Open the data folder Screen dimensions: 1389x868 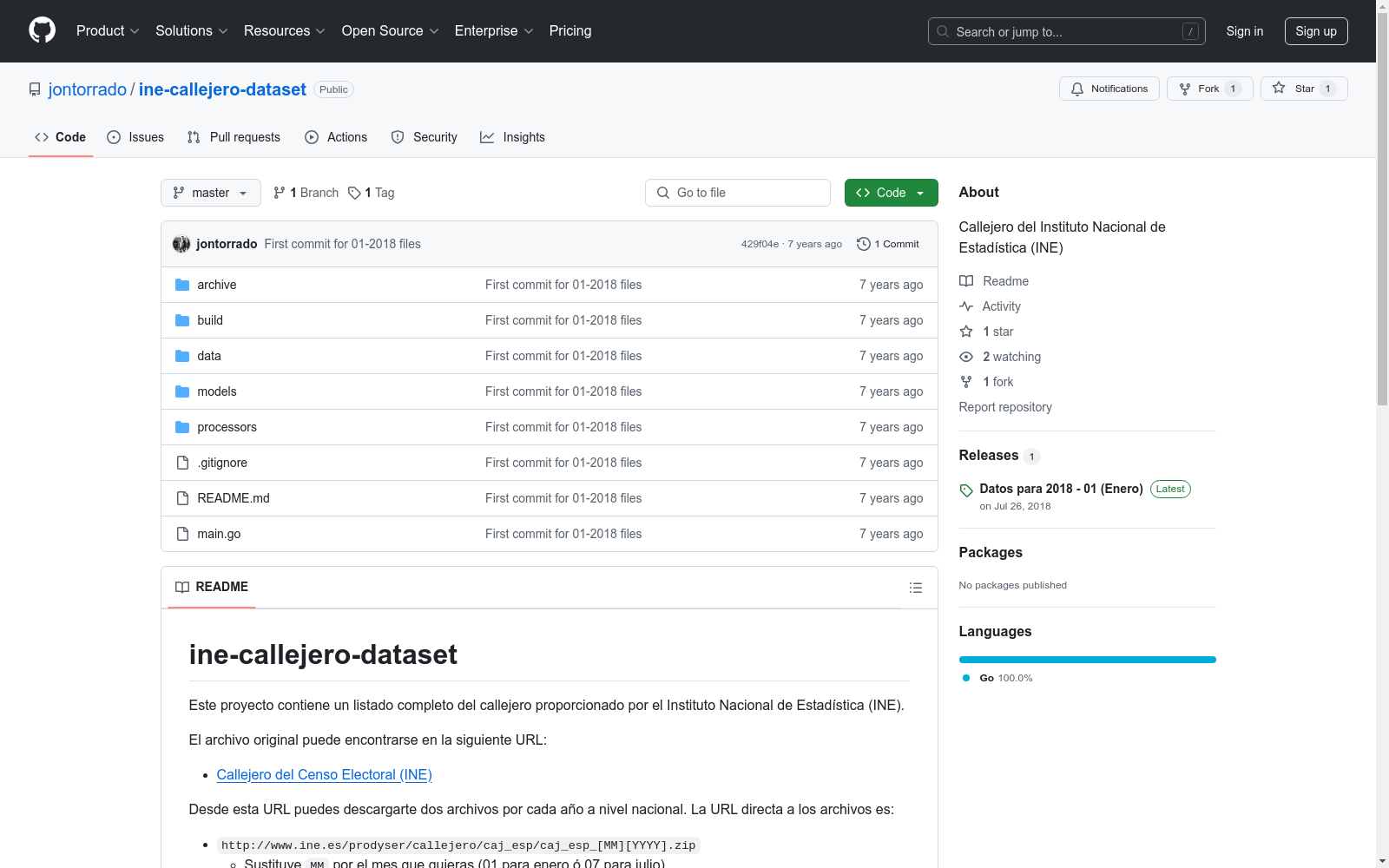click(x=209, y=356)
